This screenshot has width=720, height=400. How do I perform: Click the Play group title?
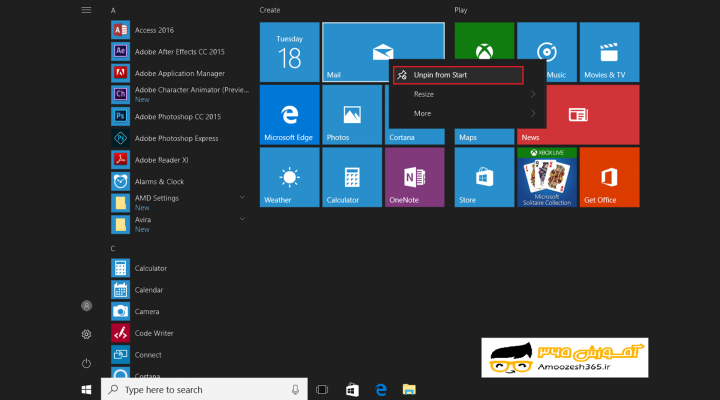click(461, 10)
